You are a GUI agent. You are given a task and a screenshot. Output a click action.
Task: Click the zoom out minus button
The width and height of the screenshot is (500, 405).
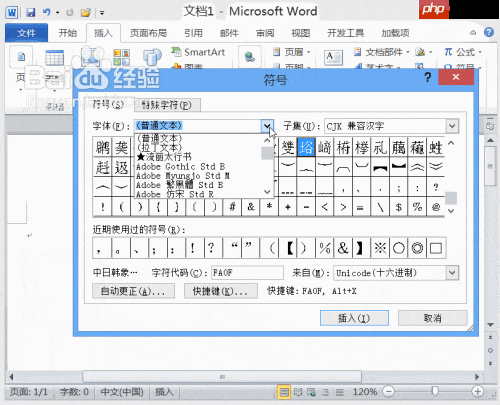pyautogui.click(x=389, y=391)
